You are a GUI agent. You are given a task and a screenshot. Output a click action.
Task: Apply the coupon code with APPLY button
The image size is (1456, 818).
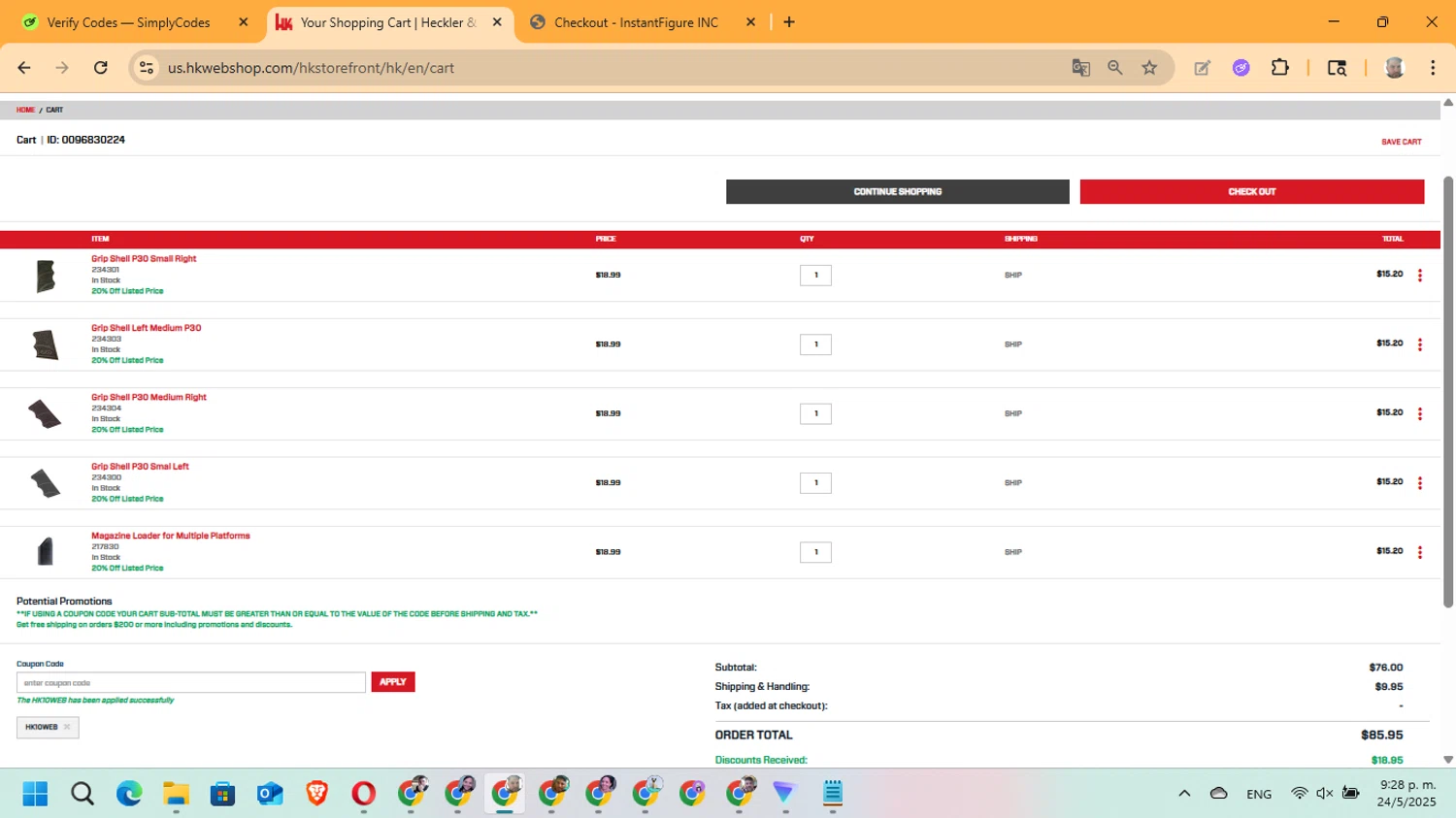pos(393,682)
